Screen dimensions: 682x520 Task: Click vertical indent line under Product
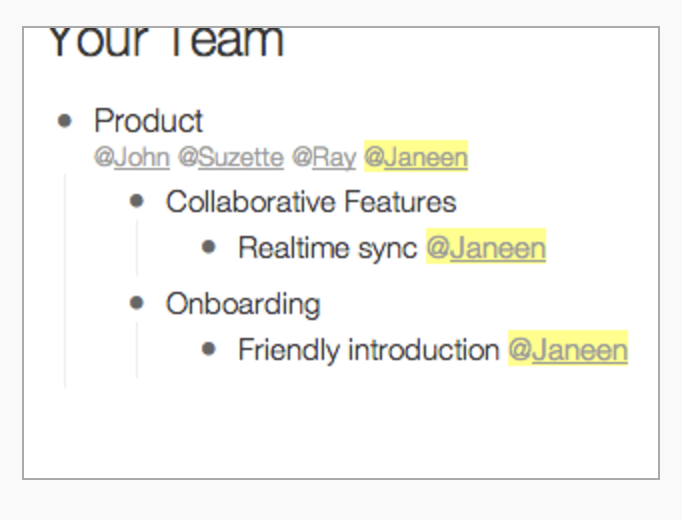65,281
